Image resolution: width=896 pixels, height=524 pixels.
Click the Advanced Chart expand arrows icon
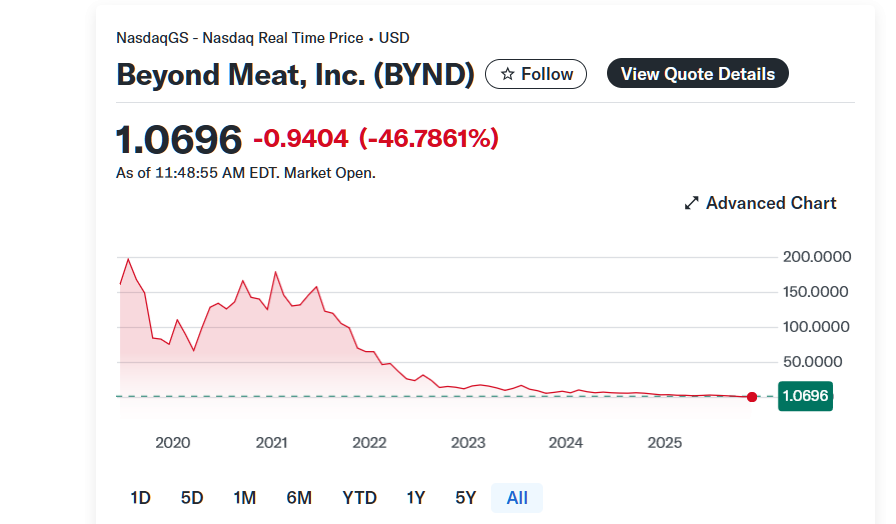point(691,203)
